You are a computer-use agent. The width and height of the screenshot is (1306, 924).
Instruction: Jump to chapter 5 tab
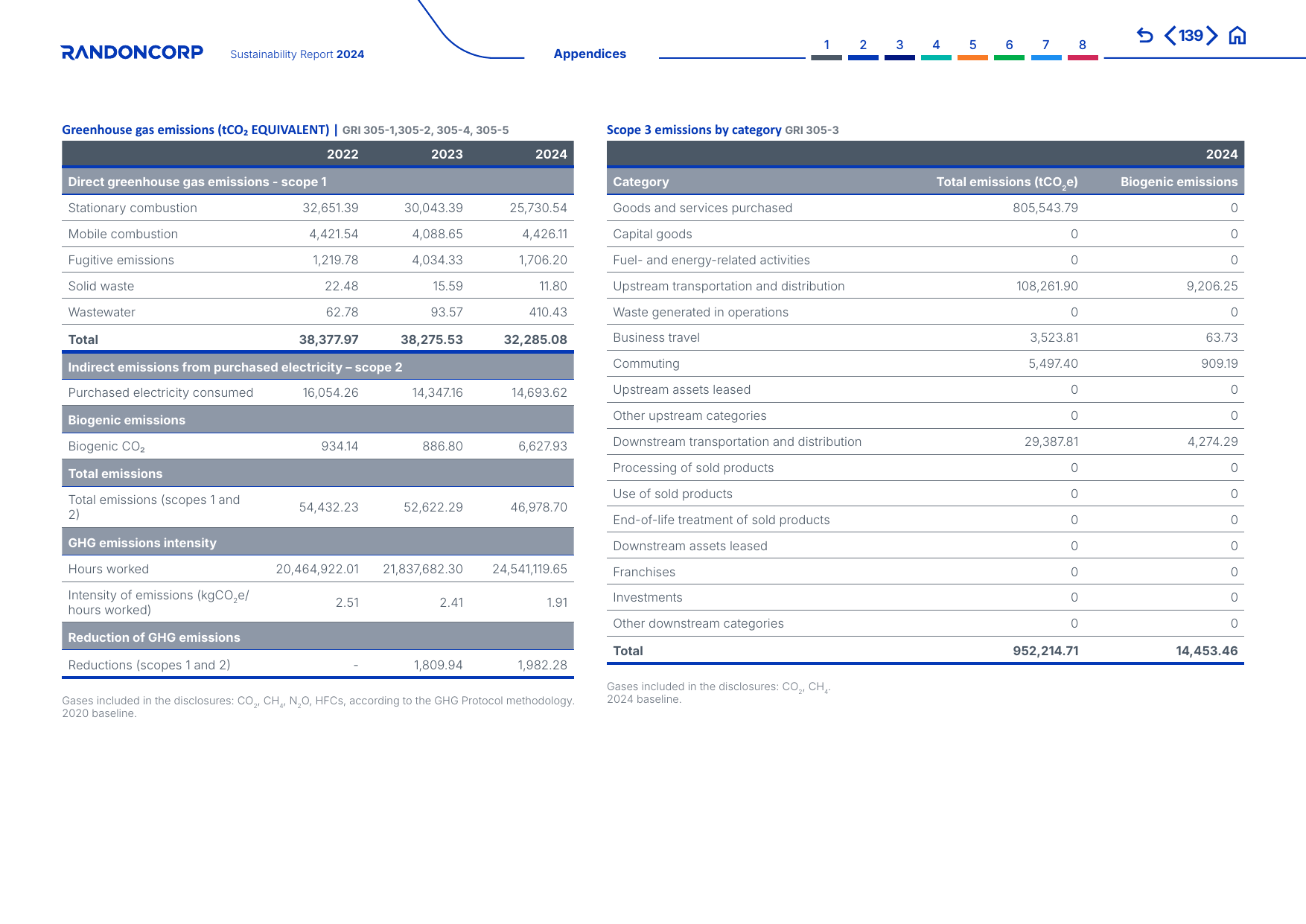[x=972, y=48]
